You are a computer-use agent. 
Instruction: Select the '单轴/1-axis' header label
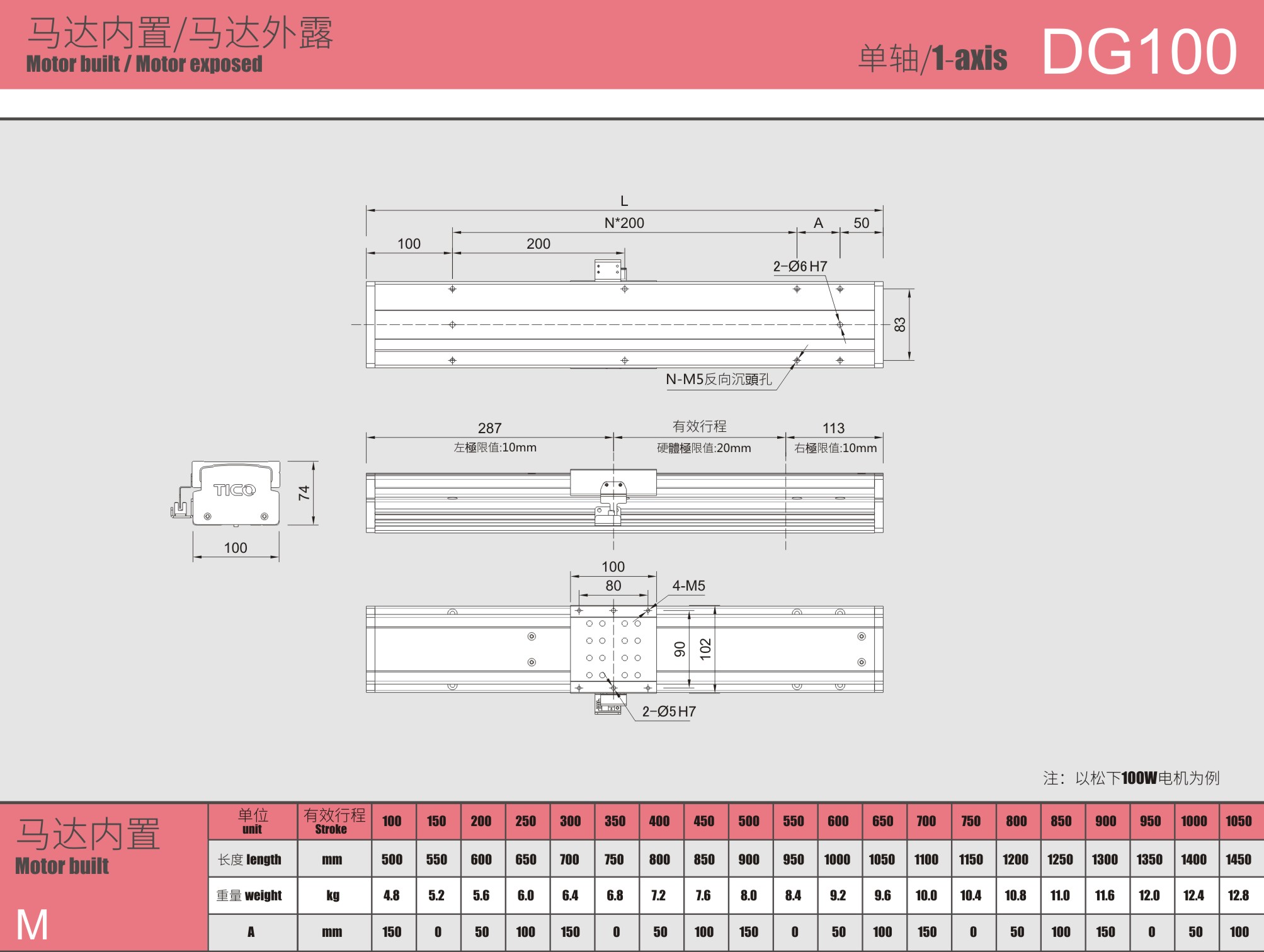click(933, 58)
